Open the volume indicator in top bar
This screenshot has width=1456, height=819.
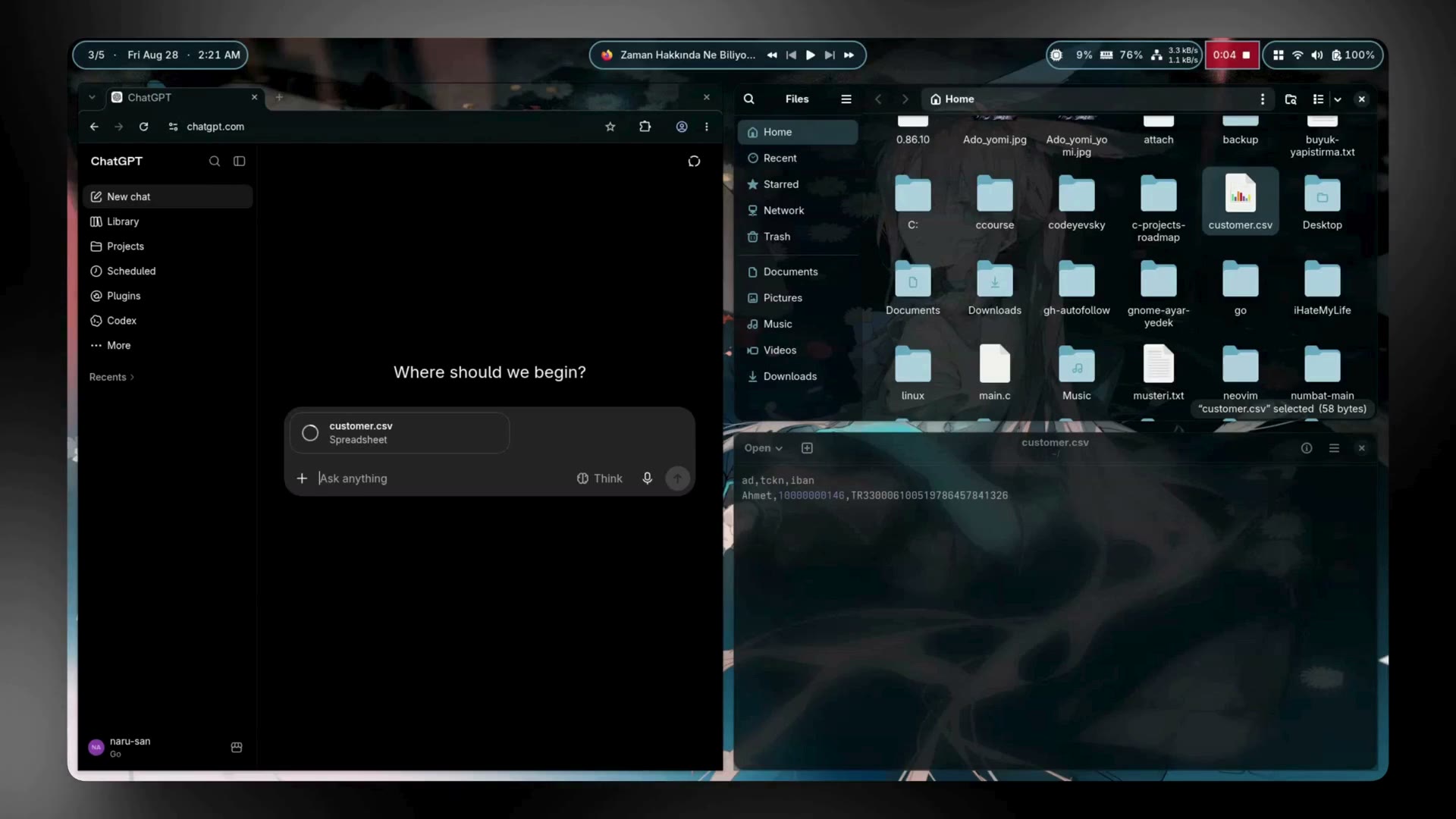(x=1317, y=55)
